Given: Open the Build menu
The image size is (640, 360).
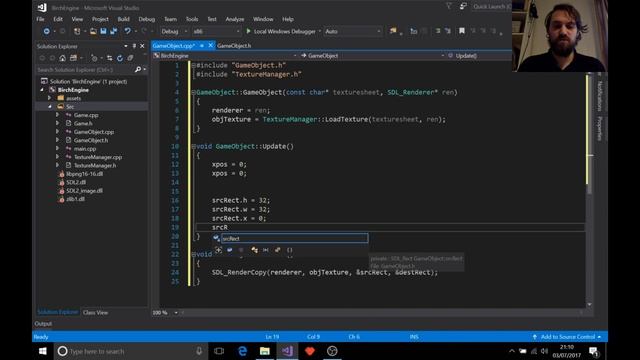Looking at the screenshot, I should (123, 19).
